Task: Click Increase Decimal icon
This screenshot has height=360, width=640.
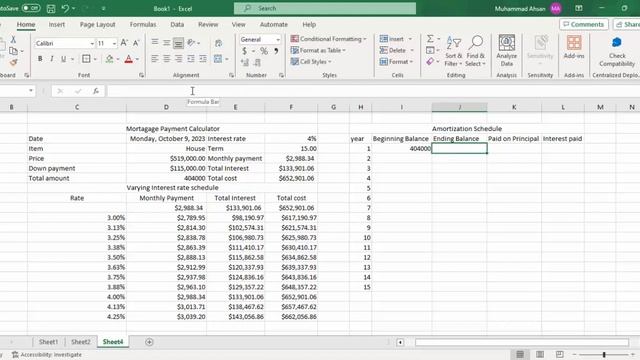Action: 244,62
